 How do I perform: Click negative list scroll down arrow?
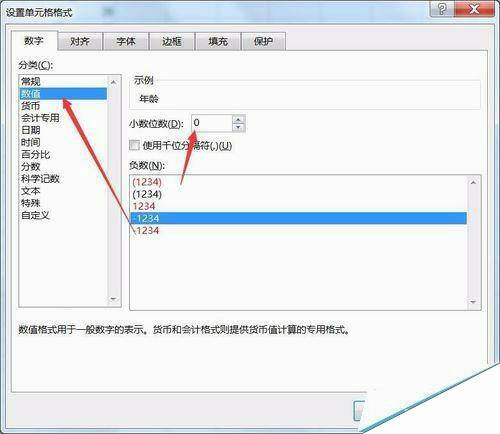point(473,302)
